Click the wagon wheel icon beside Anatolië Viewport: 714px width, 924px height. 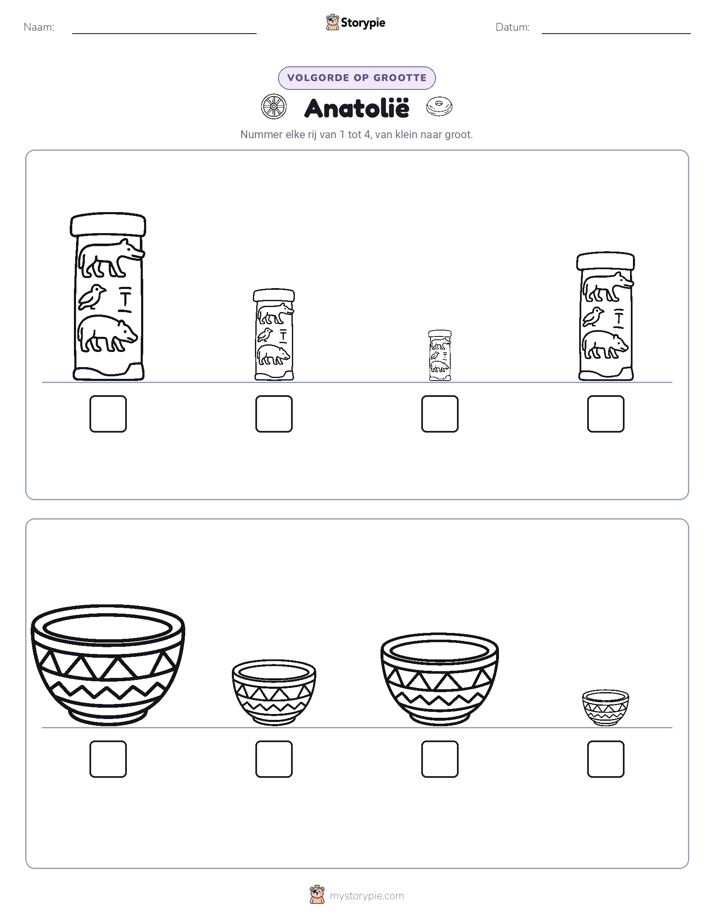(273, 107)
